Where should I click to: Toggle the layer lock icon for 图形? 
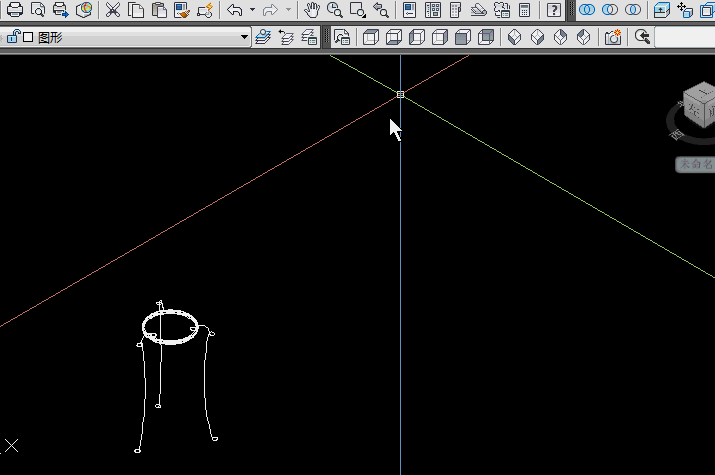[13, 37]
